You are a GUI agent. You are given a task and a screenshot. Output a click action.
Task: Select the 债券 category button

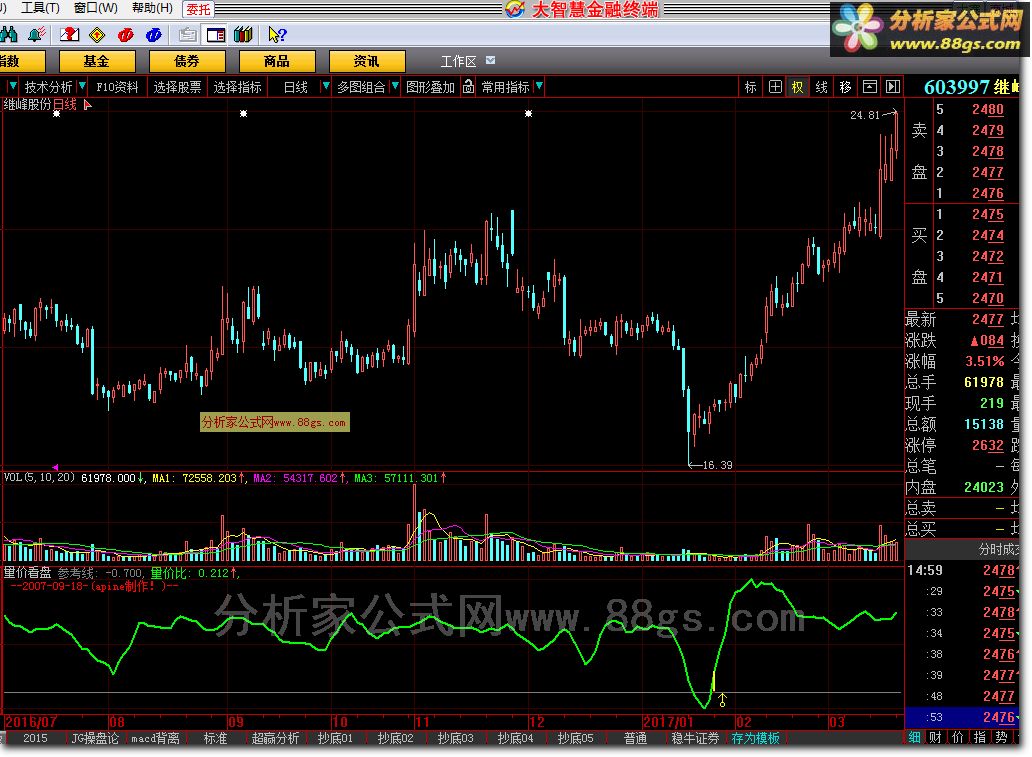[x=187, y=61]
